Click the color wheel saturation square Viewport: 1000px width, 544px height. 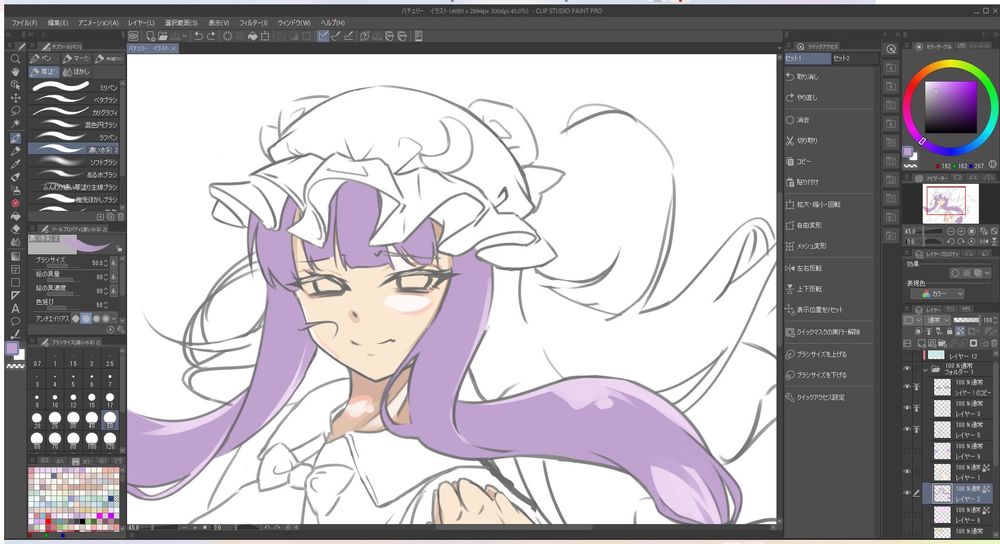pos(950,107)
